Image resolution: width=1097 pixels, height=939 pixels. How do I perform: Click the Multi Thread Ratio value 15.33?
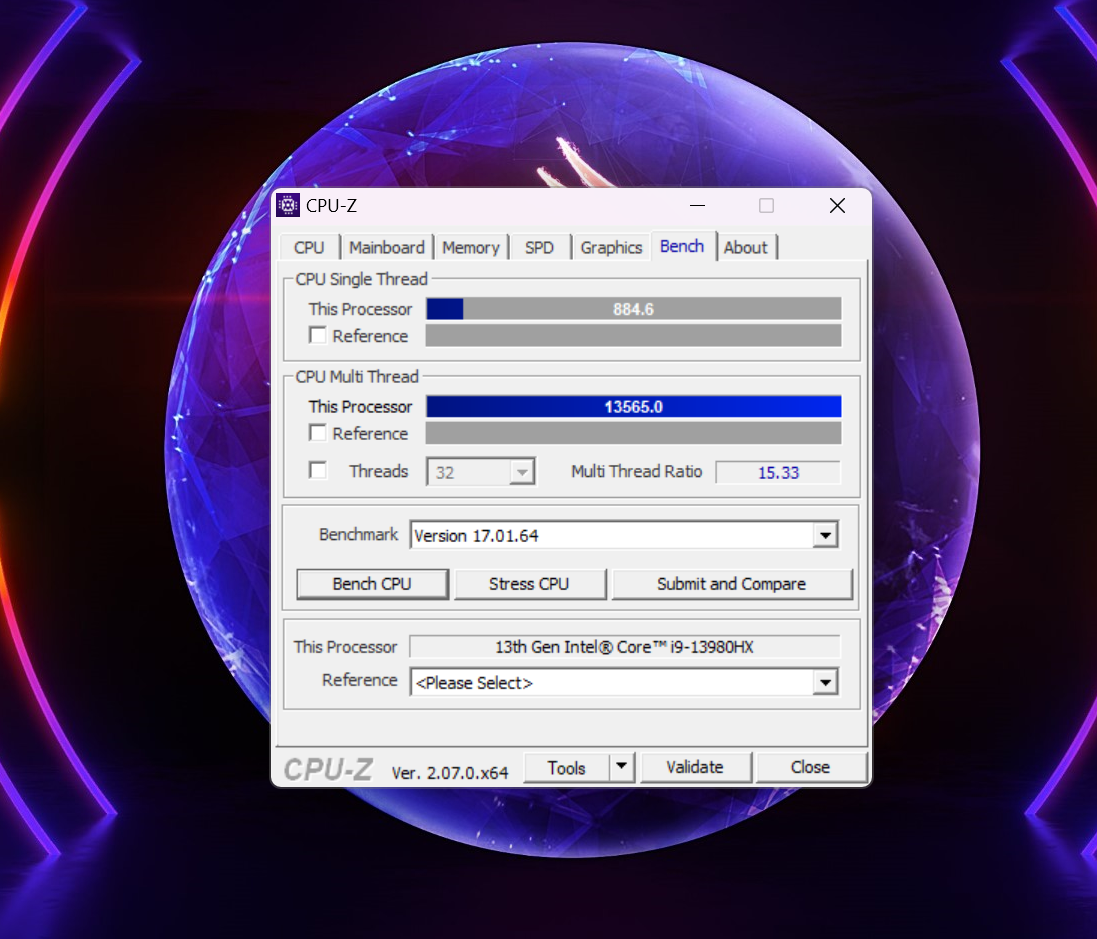pyautogui.click(x=778, y=472)
